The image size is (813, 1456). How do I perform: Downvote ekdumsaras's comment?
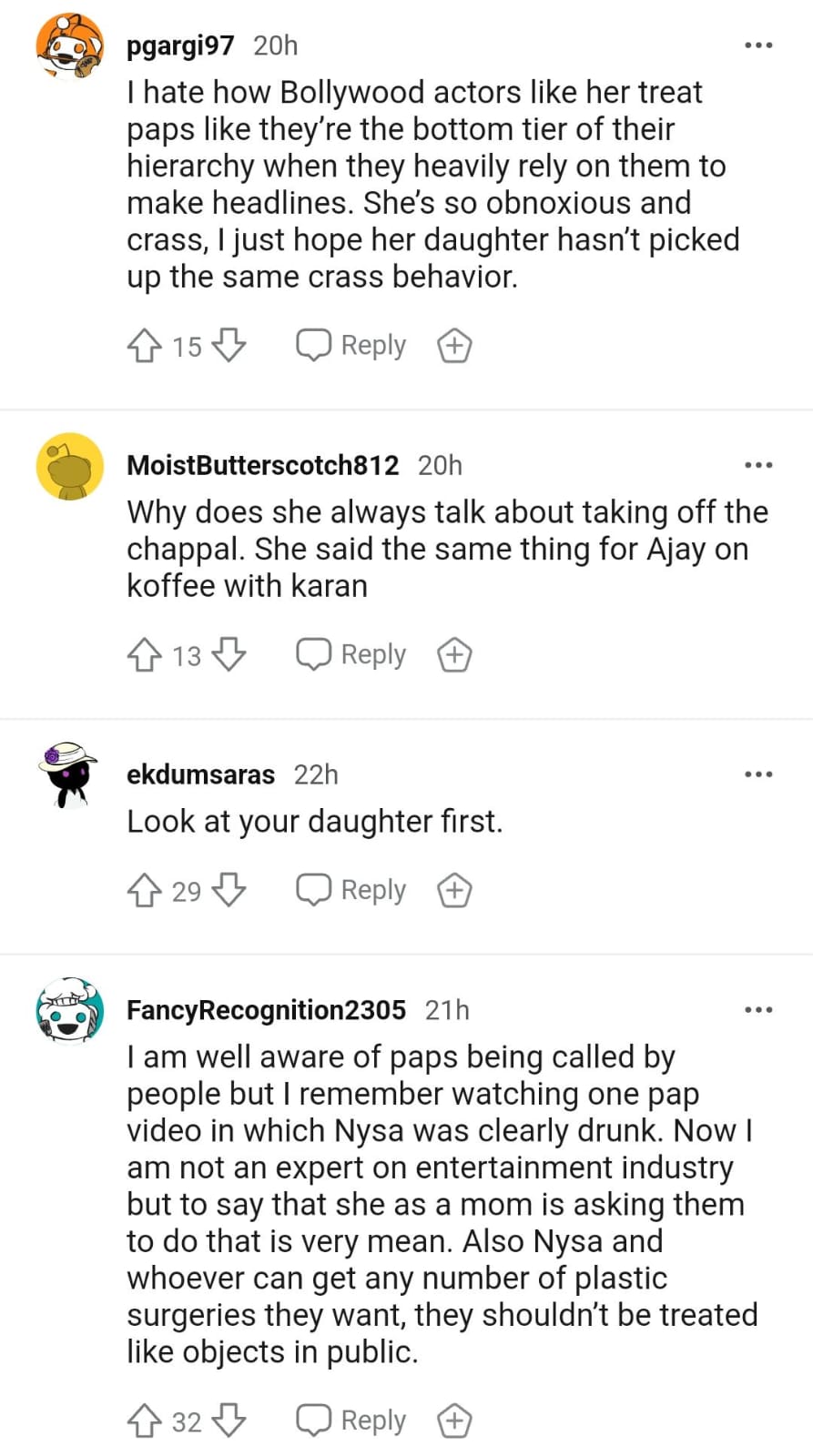pyautogui.click(x=229, y=890)
